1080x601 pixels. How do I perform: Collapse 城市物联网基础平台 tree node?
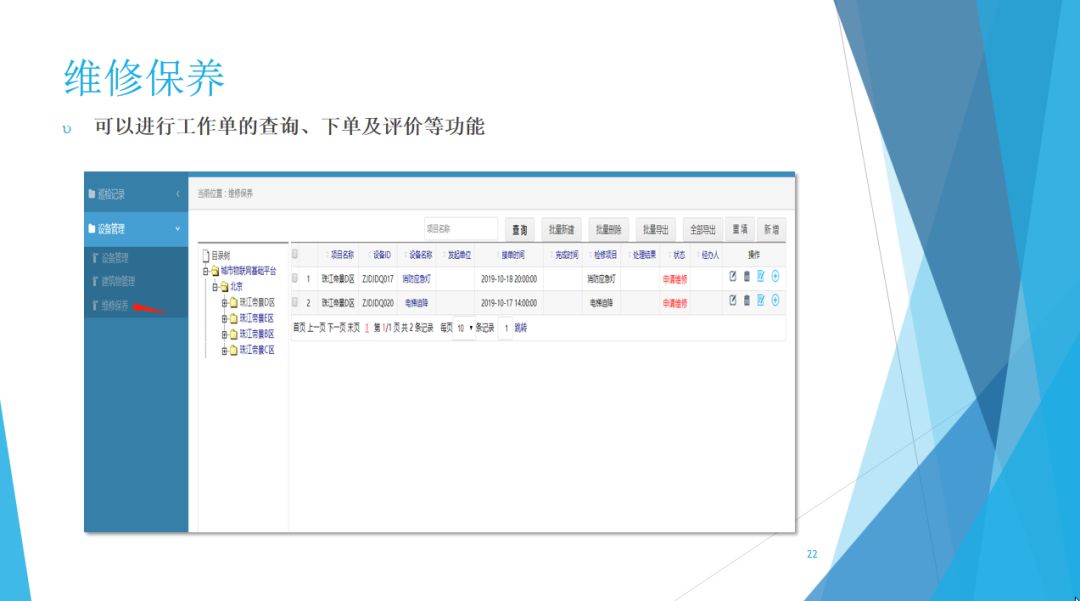pos(205,271)
